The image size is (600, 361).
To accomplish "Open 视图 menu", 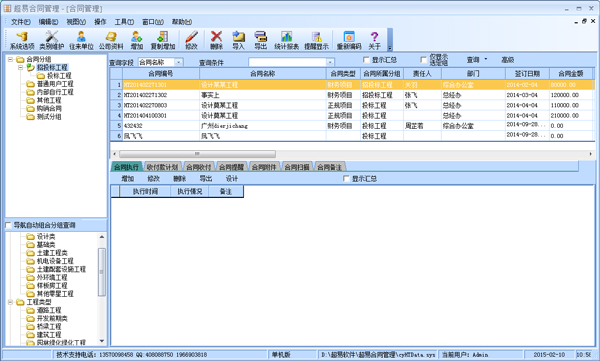I will [x=76, y=22].
